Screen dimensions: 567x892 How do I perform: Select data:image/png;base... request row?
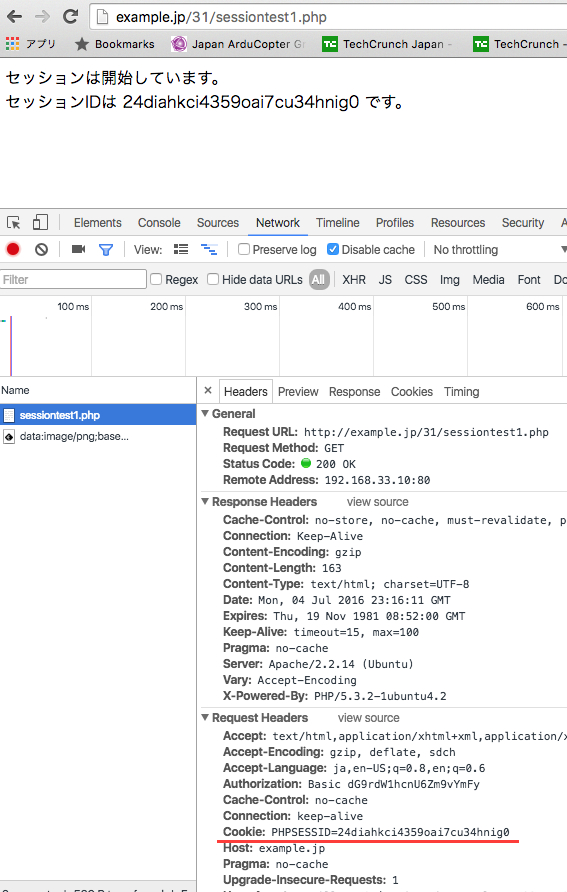(x=98, y=437)
